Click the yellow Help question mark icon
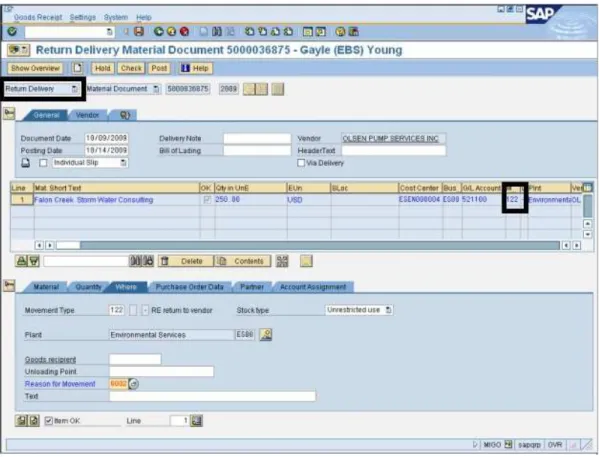This screenshot has width=599, height=457. (x=340, y=31)
